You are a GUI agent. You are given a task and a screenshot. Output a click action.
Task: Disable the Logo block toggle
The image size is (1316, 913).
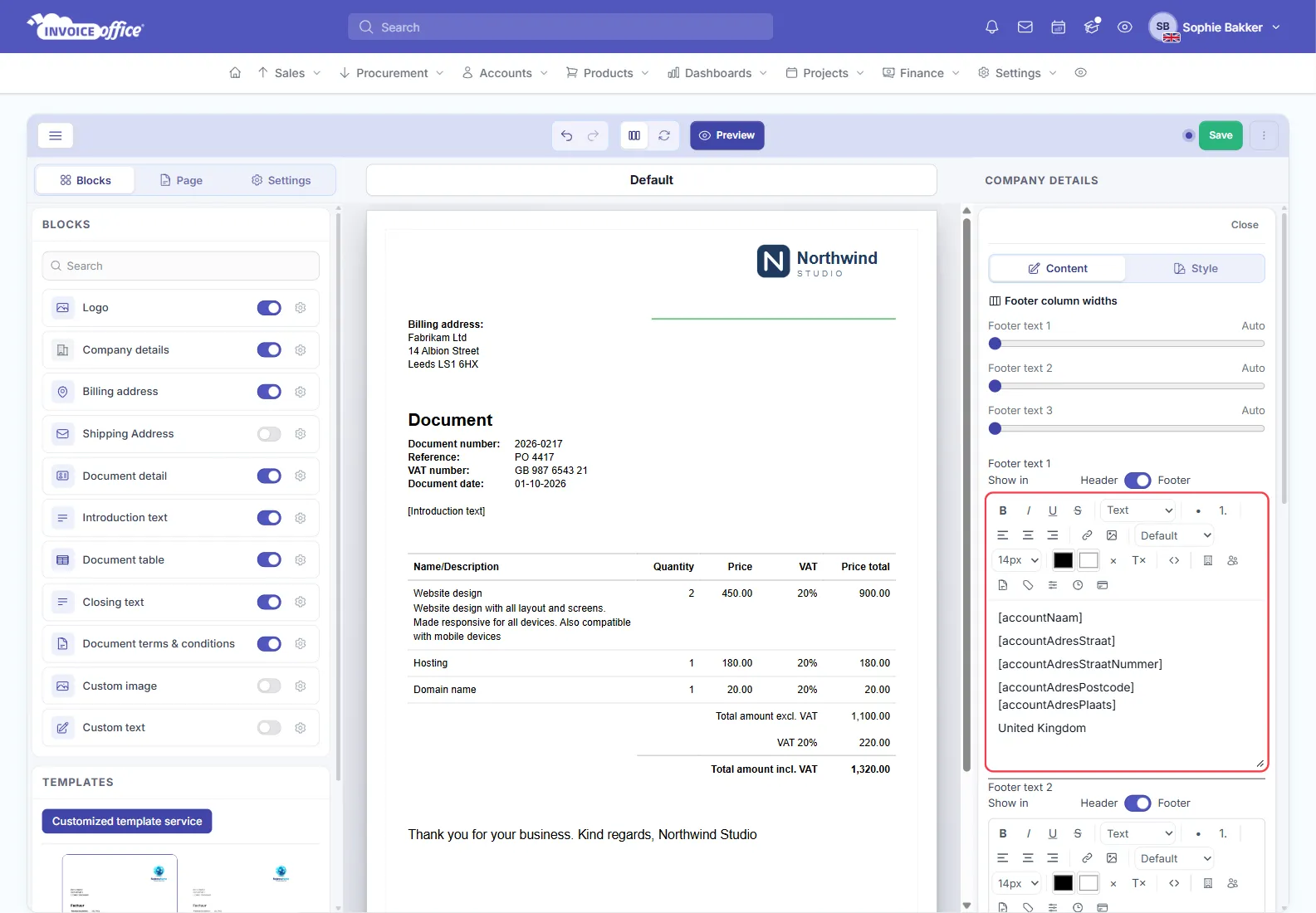pyautogui.click(x=269, y=308)
